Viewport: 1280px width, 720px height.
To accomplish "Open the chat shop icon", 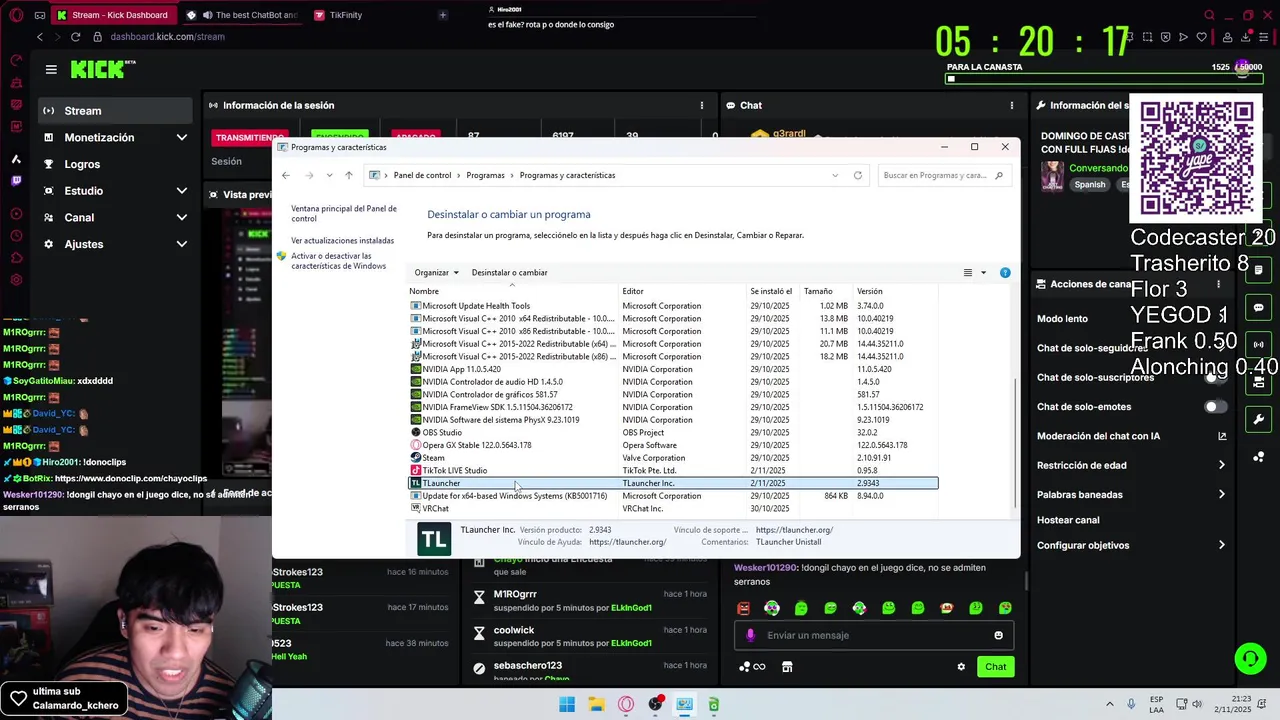I will (787, 667).
